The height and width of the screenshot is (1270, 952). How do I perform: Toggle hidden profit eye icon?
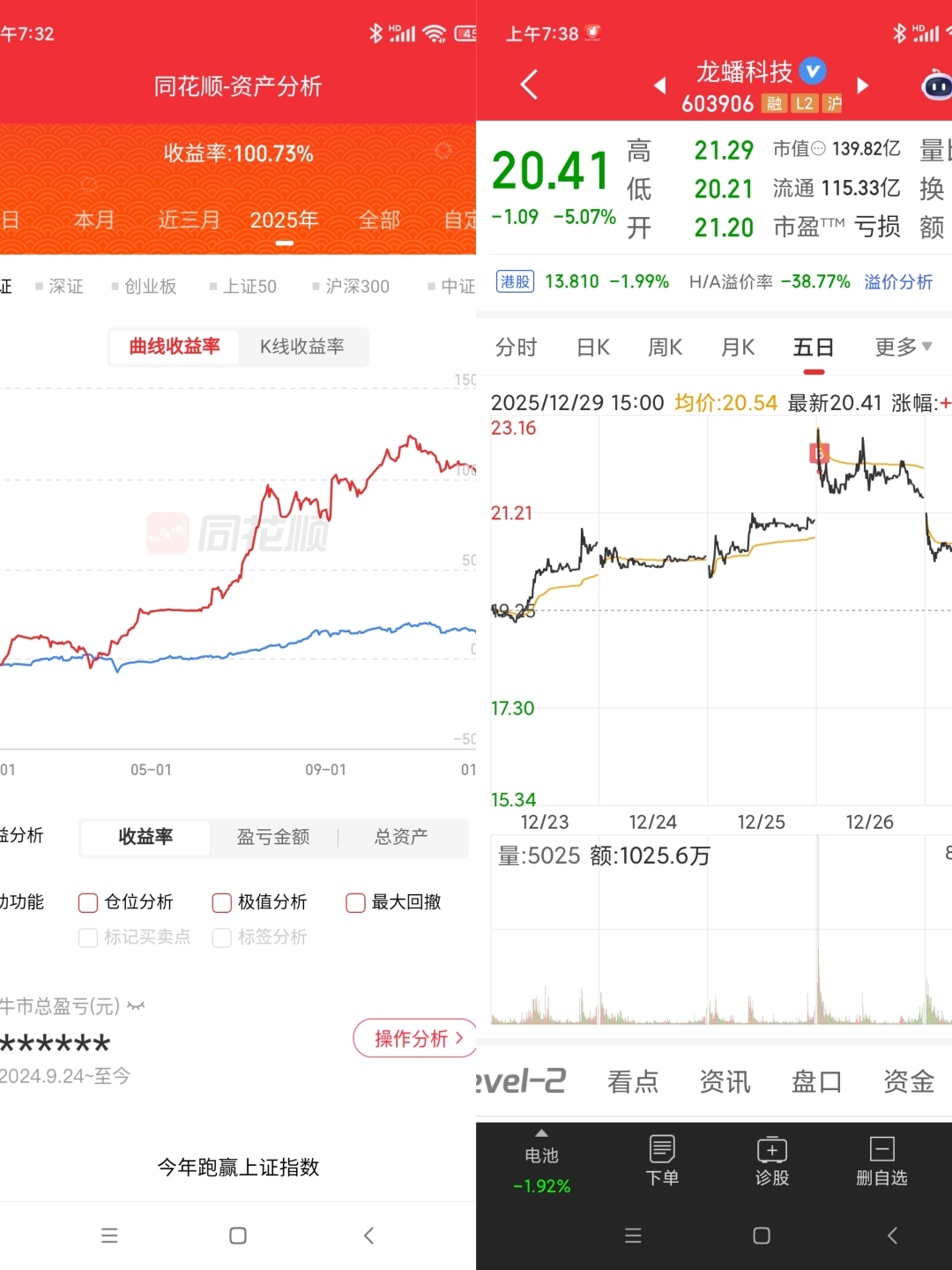(136, 1006)
